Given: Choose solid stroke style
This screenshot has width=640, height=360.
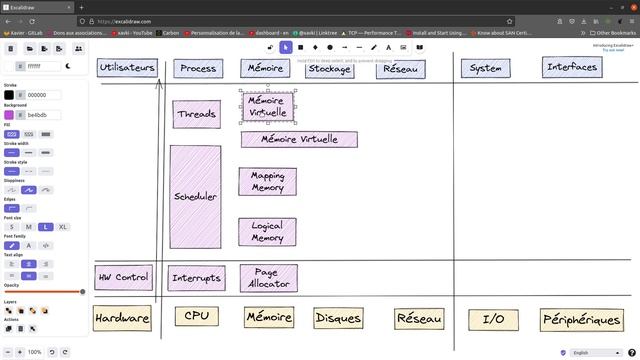Looking at the screenshot, I should pos(12,171).
